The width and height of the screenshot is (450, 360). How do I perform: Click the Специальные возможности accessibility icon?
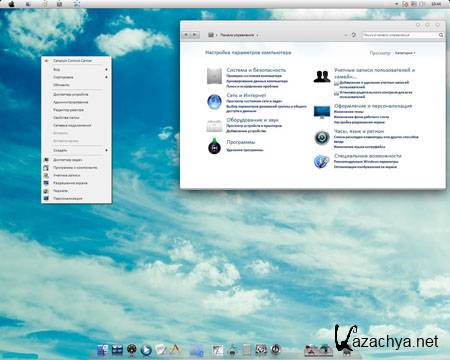point(322,162)
